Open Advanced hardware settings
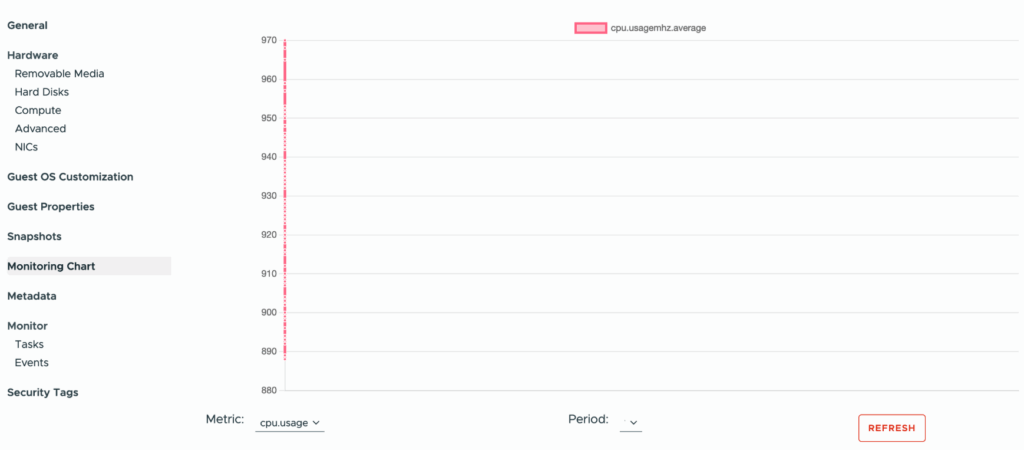Image resolution: width=1024 pixels, height=450 pixels. (x=40, y=129)
